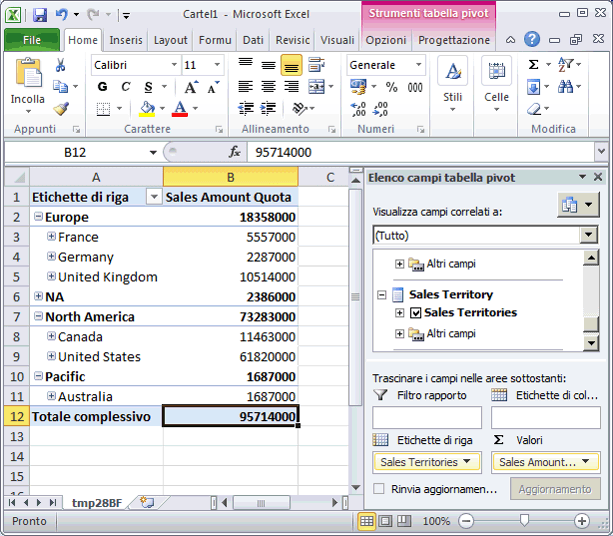Viewport: 613px width, 536px height.
Task: Decrease indent
Action: (x=246, y=109)
